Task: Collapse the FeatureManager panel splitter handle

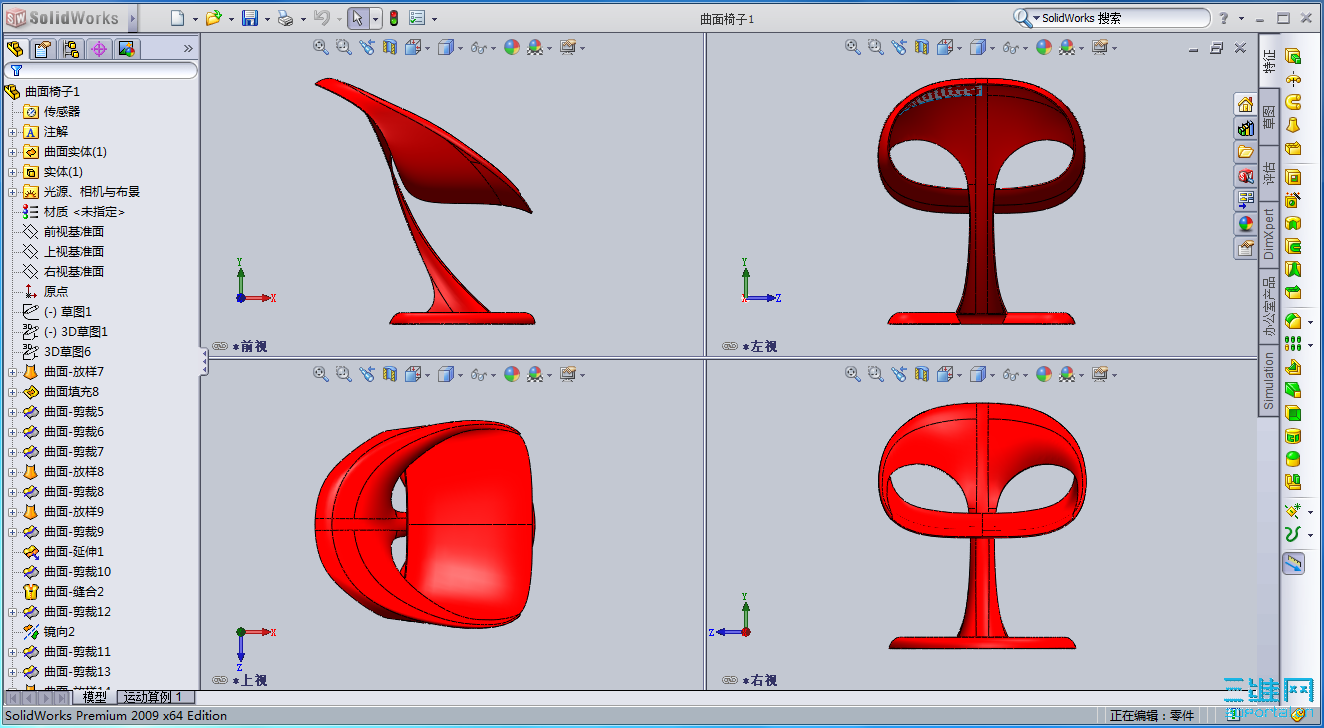Action: click(x=204, y=362)
